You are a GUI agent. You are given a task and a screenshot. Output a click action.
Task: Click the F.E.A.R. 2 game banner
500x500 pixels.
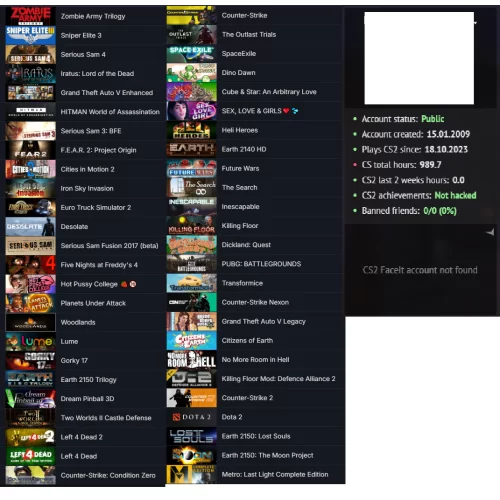[30, 150]
